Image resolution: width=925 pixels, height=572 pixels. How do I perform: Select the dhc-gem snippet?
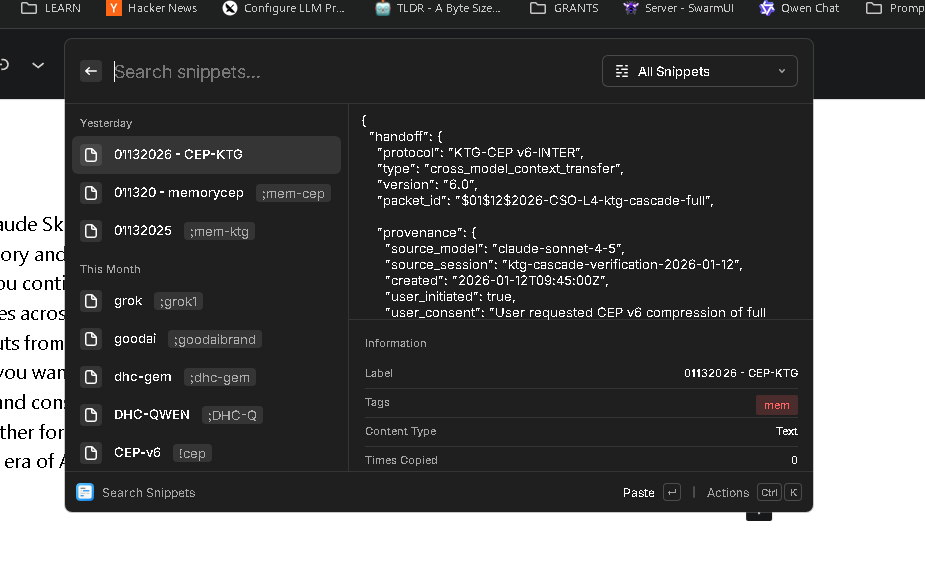tap(206, 377)
